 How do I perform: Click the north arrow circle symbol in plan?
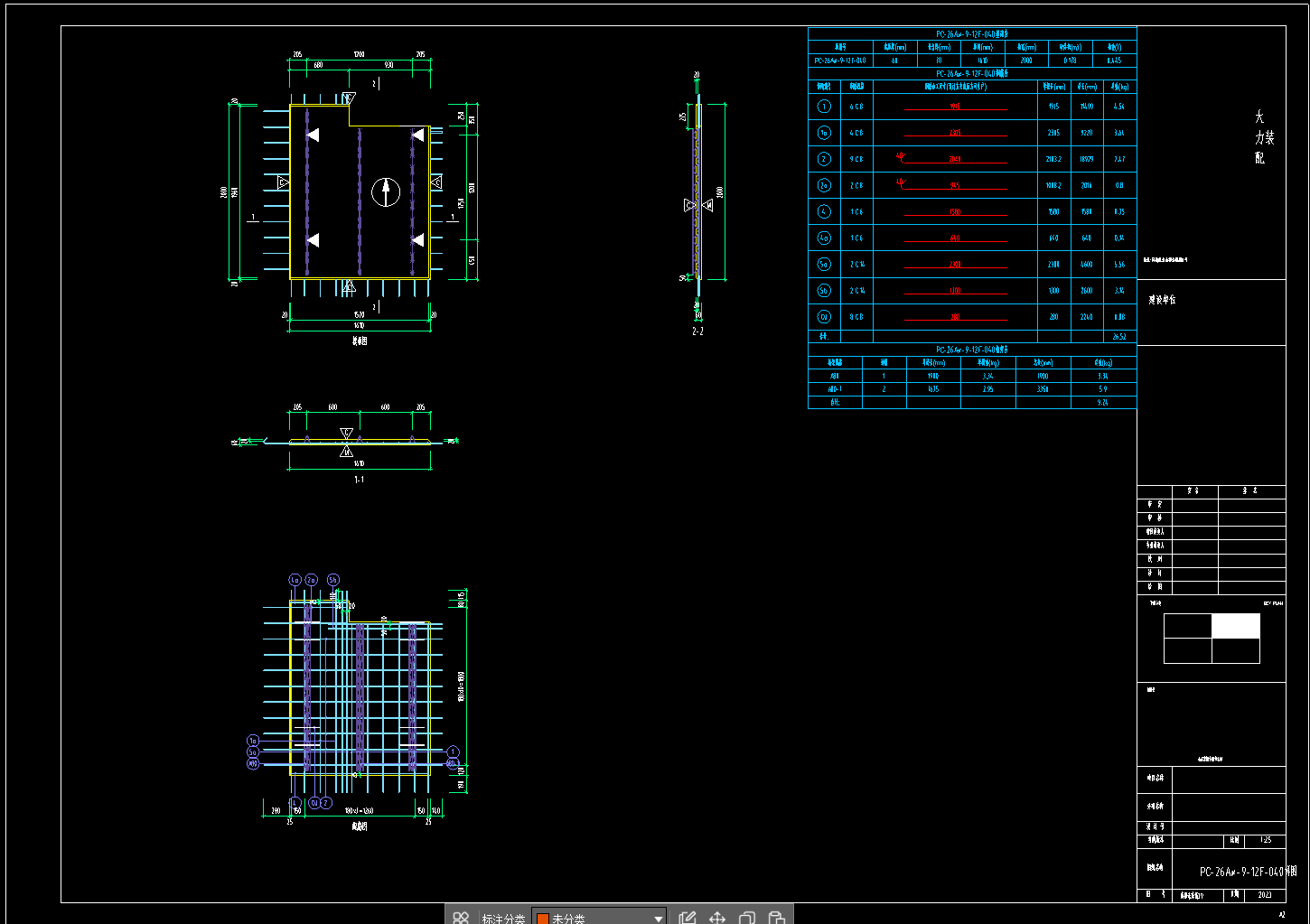tap(386, 191)
